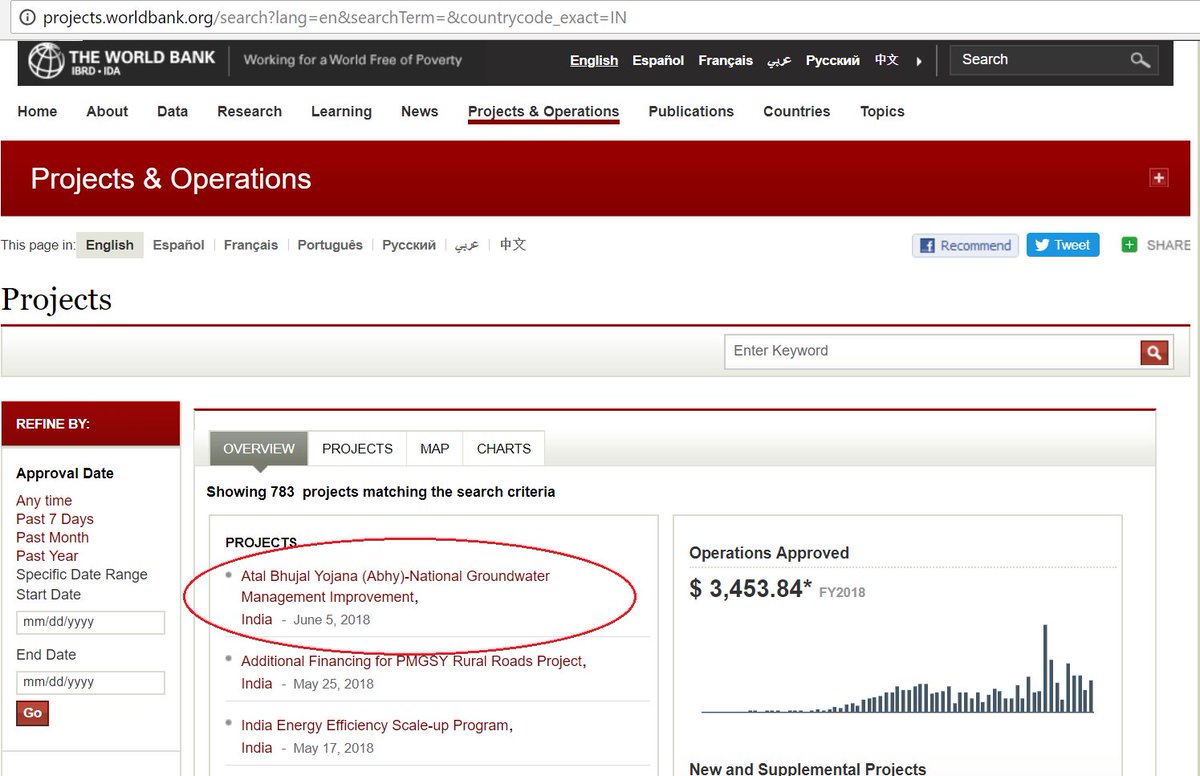The image size is (1200, 776).
Task: Select 中文 in 'This page in' row
Action: 513,245
